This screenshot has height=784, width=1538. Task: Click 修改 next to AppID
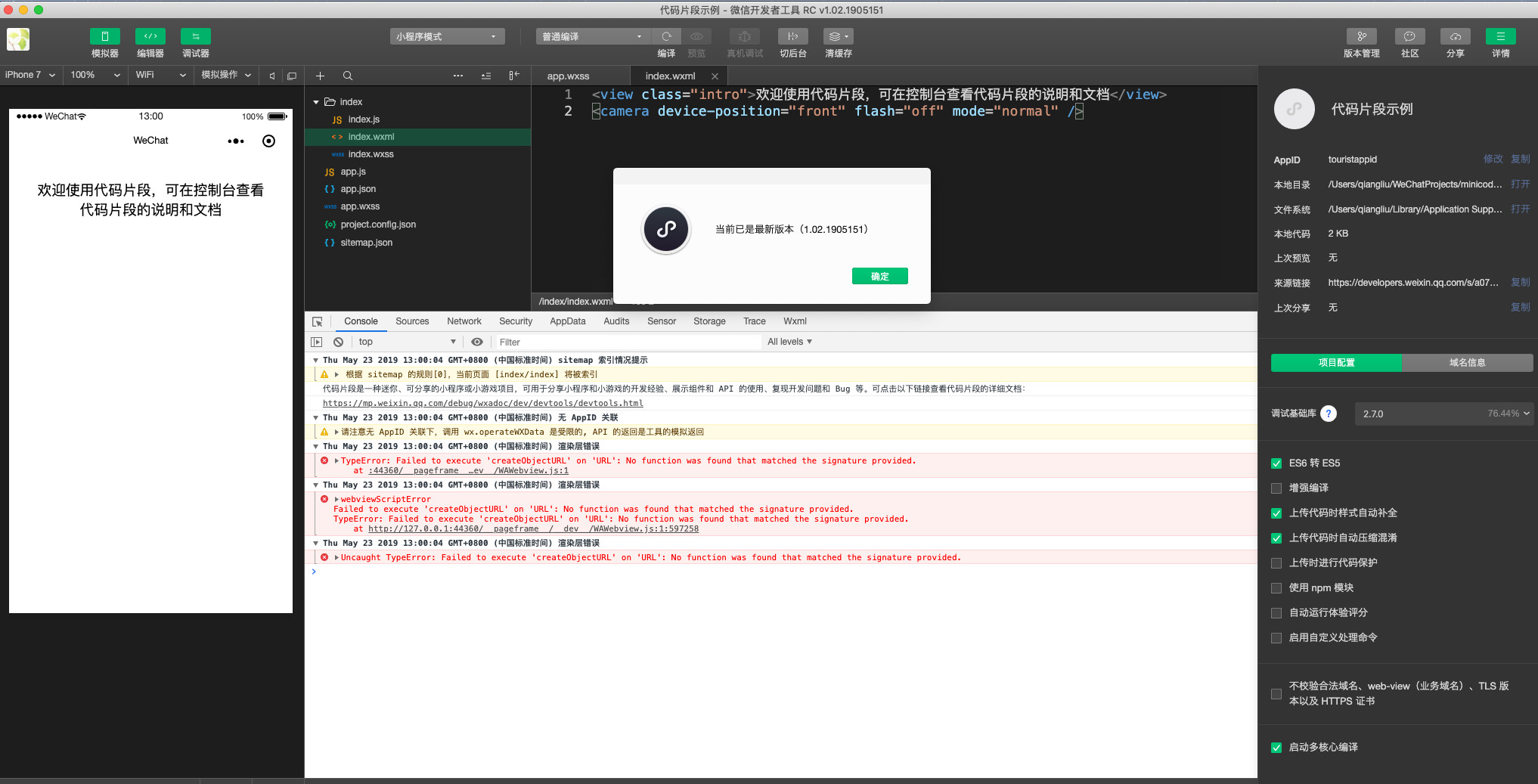[x=1493, y=160]
